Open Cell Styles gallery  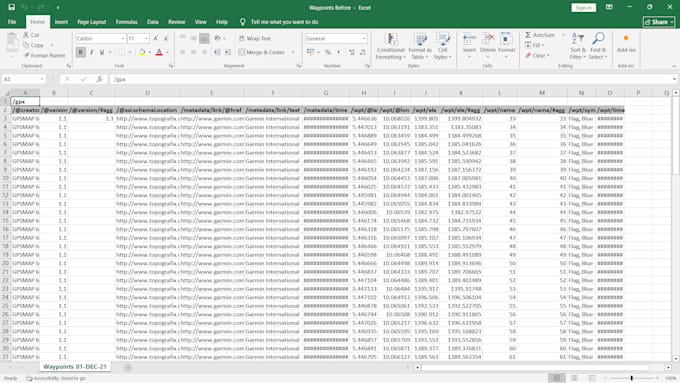click(443, 46)
